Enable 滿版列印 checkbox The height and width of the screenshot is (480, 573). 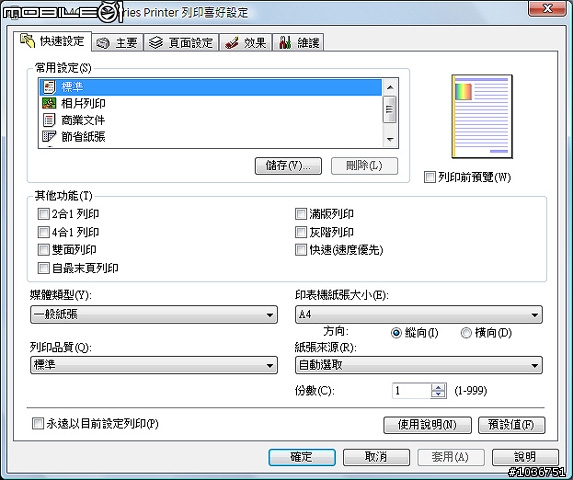301,214
